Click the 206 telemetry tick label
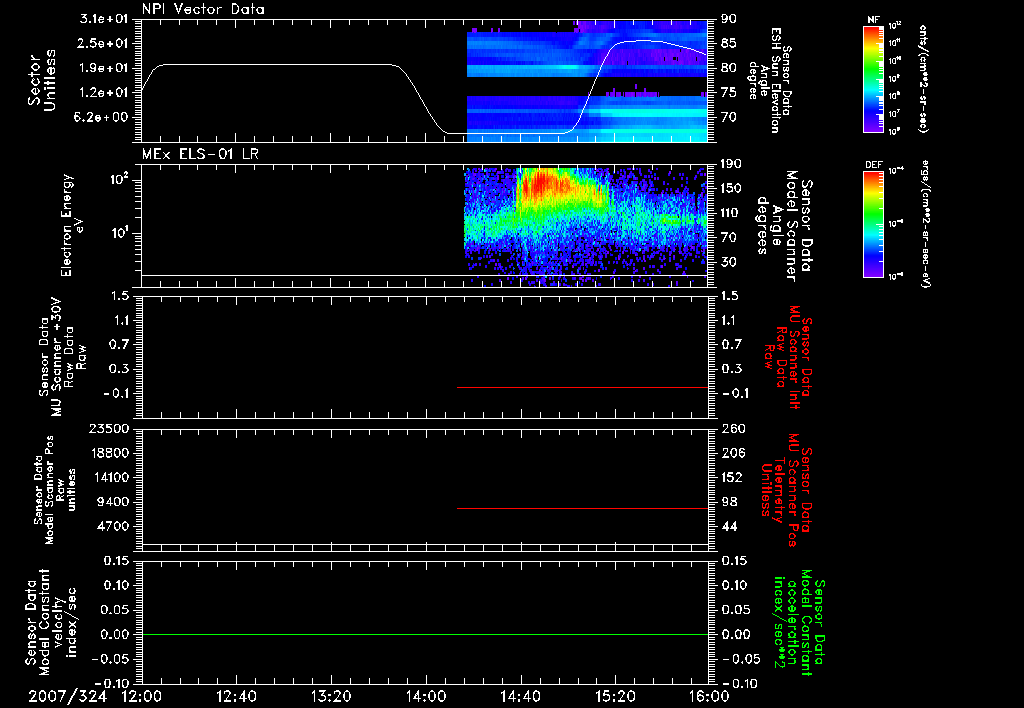This screenshot has width=1024, height=708. click(733, 453)
